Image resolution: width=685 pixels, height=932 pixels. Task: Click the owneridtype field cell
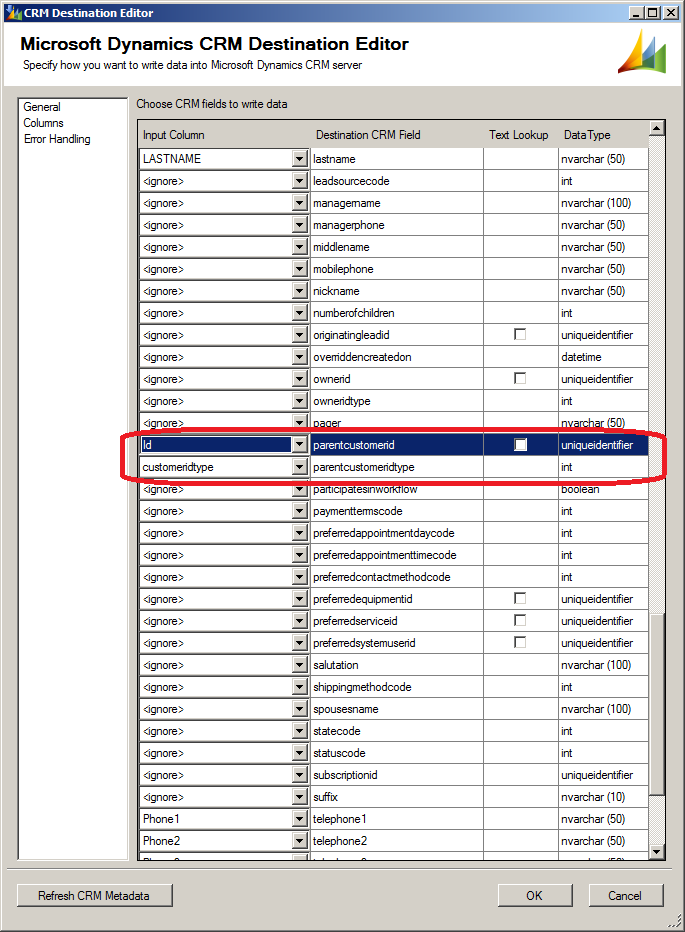click(x=397, y=401)
